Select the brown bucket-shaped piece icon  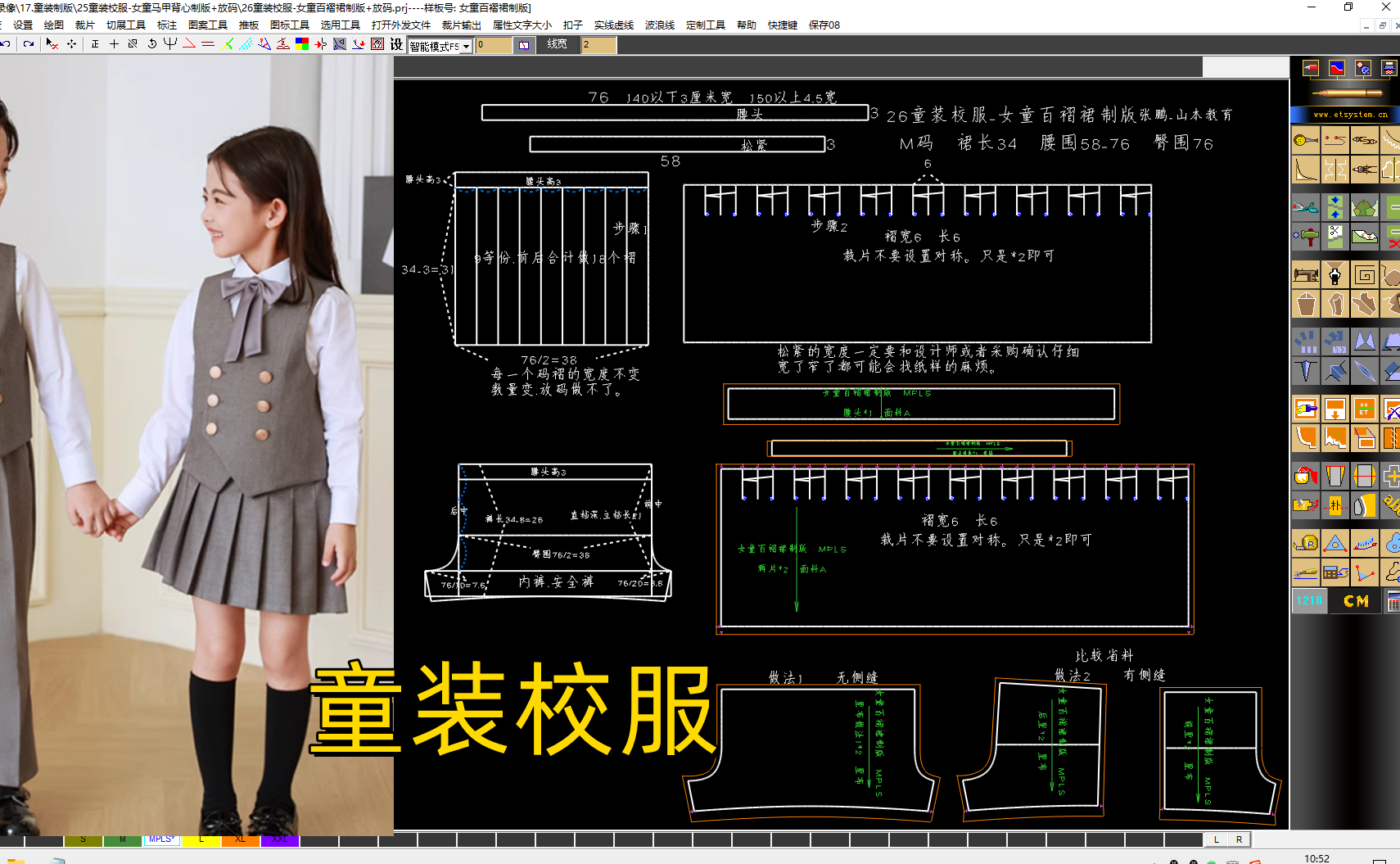click(x=1306, y=305)
